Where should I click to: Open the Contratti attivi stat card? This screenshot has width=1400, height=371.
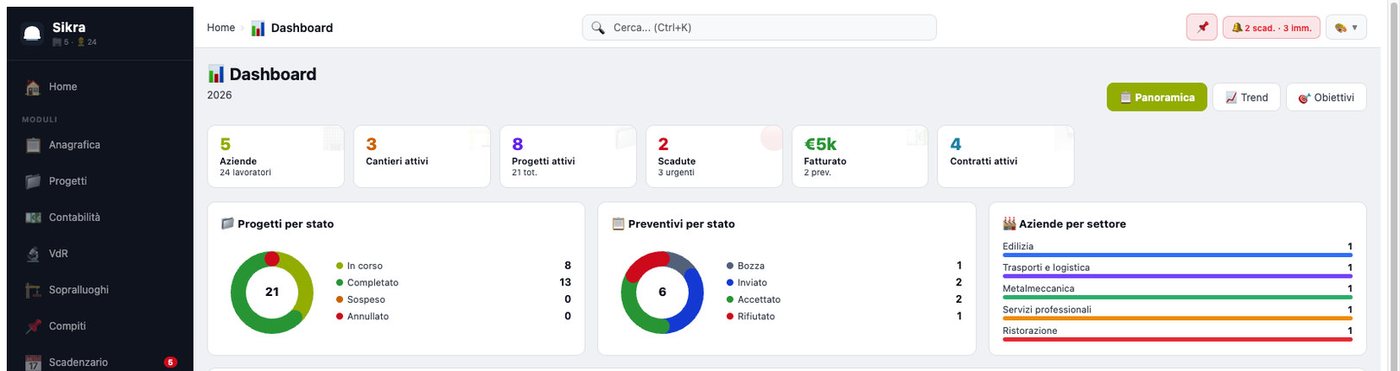pos(1006,156)
